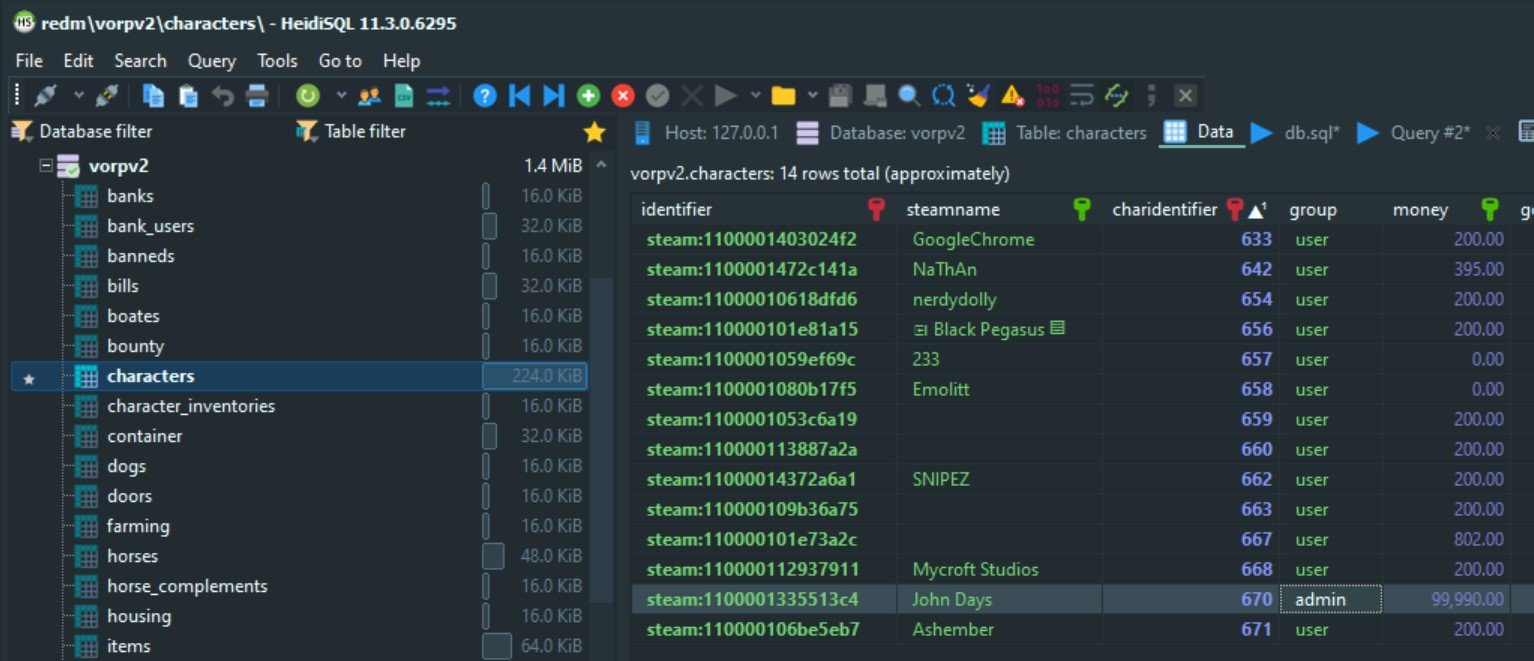Image resolution: width=1534 pixels, height=661 pixels.
Task: Sort by the identifier column header
Action: pos(764,210)
